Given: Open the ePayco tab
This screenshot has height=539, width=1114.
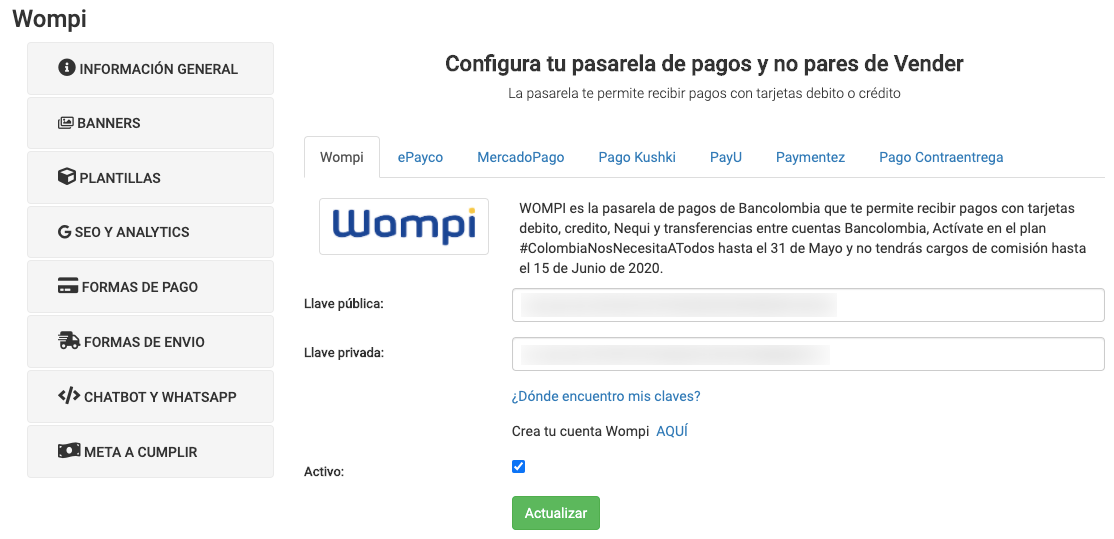Looking at the screenshot, I should (420, 157).
